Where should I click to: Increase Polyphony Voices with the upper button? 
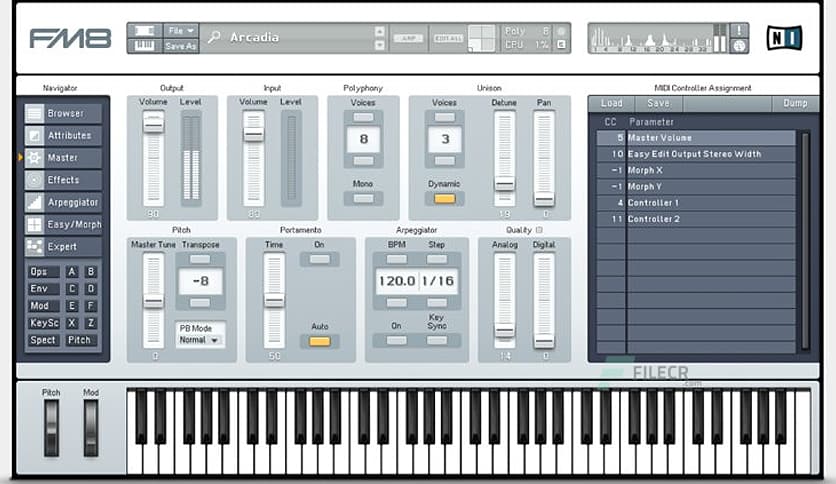coord(364,117)
